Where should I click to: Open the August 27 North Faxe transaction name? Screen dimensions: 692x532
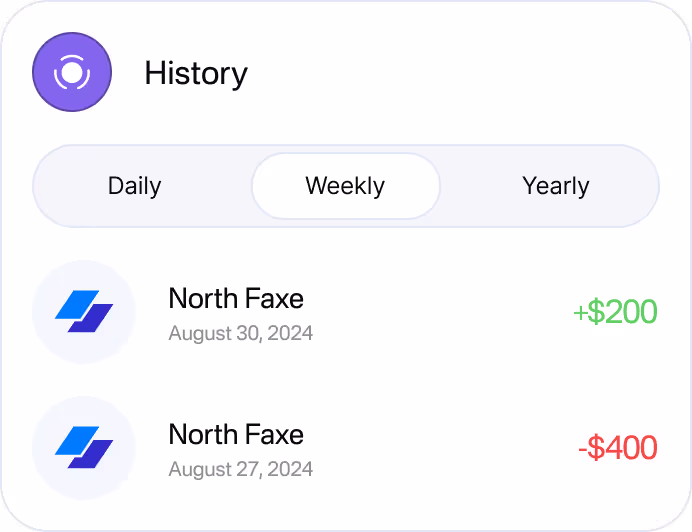click(236, 434)
